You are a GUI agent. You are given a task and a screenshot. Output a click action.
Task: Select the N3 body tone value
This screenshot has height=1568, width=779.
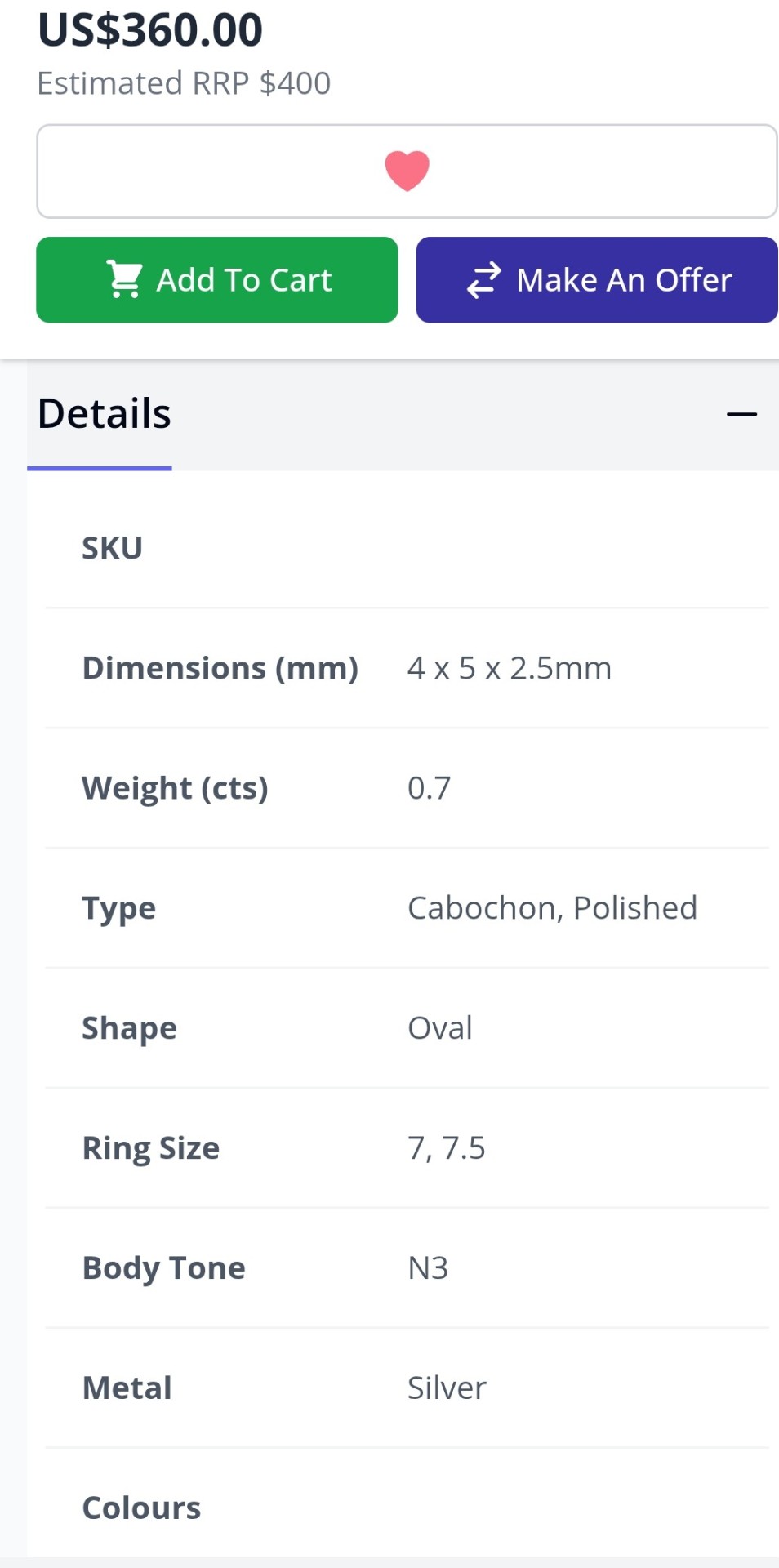tap(428, 1268)
